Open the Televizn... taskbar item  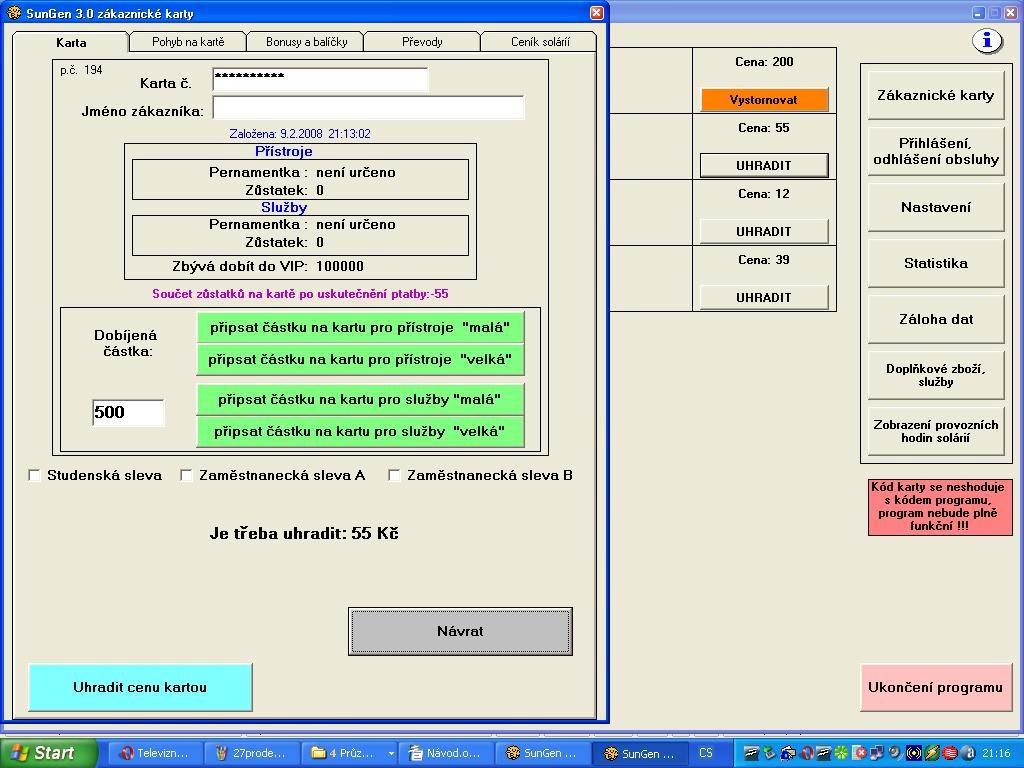coord(155,753)
